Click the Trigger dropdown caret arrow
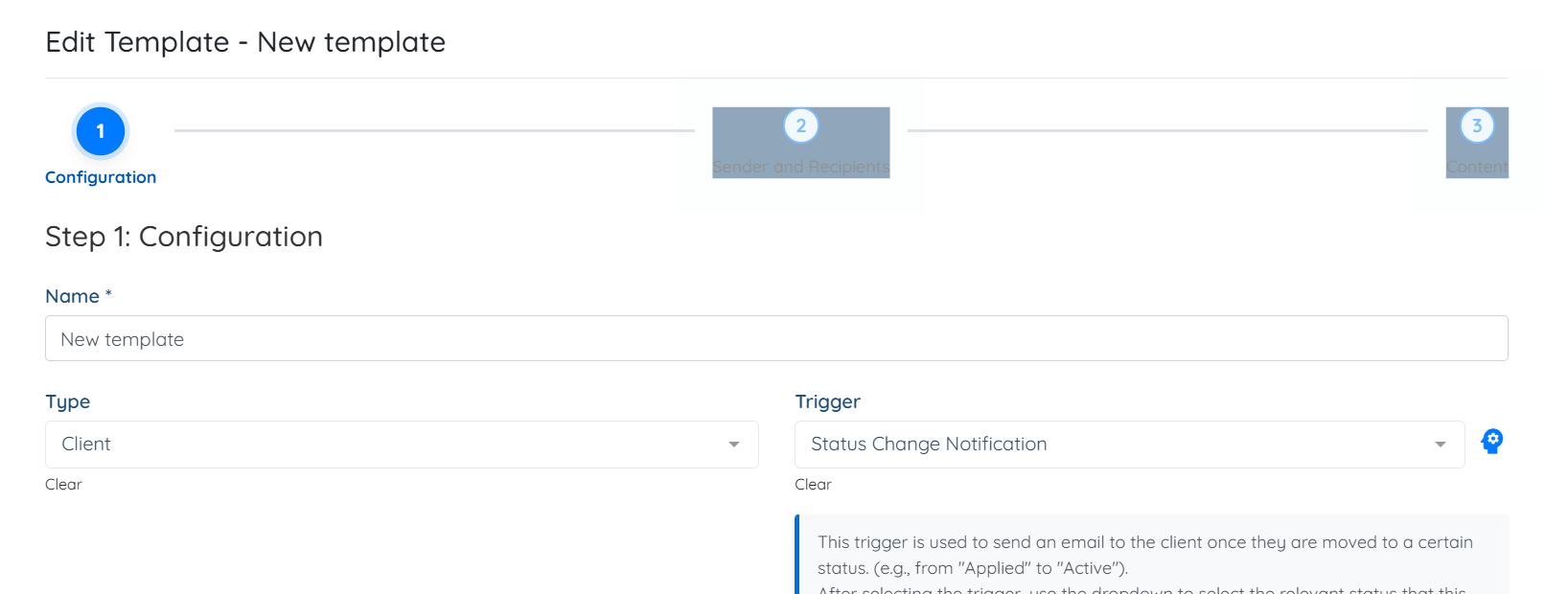This screenshot has height=594, width=1568. pyautogui.click(x=1441, y=445)
